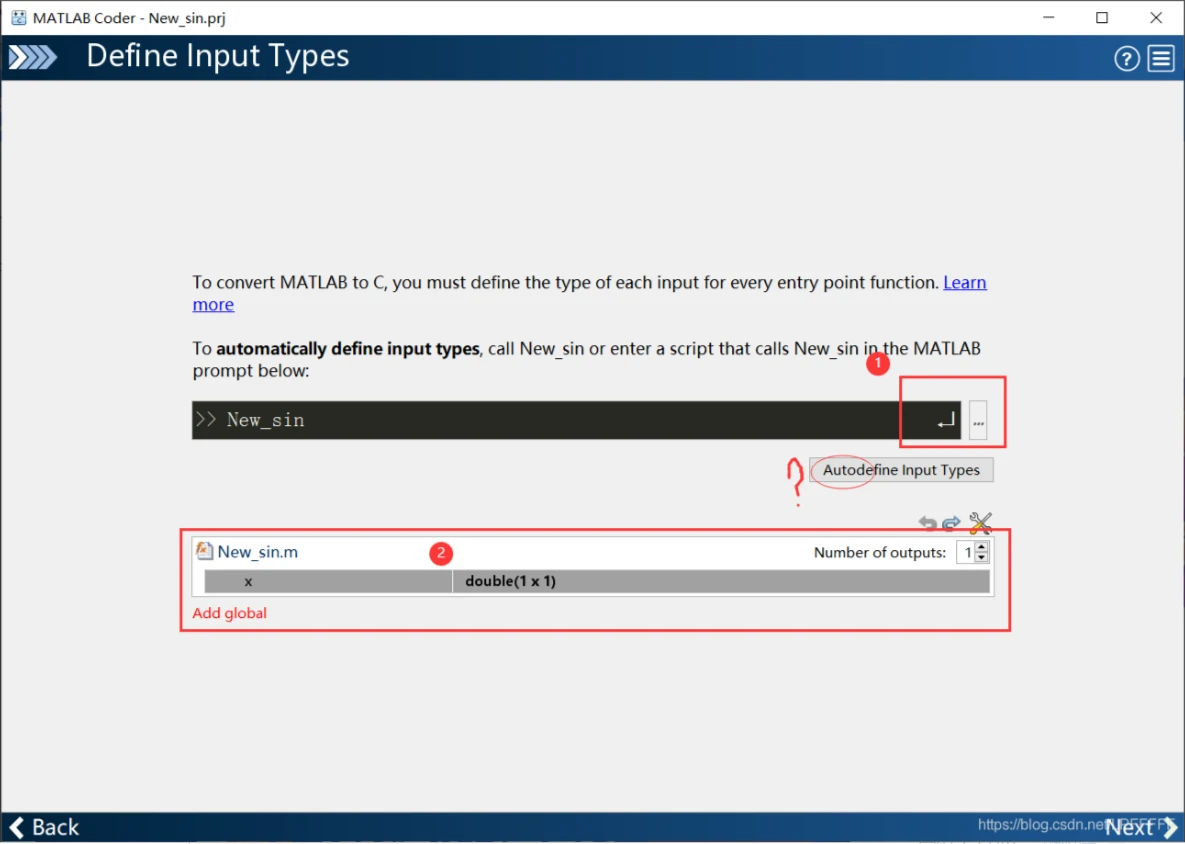Click the workflow chevrons icon beside title
Viewport: 1185px width, 844px height.
(x=32, y=57)
